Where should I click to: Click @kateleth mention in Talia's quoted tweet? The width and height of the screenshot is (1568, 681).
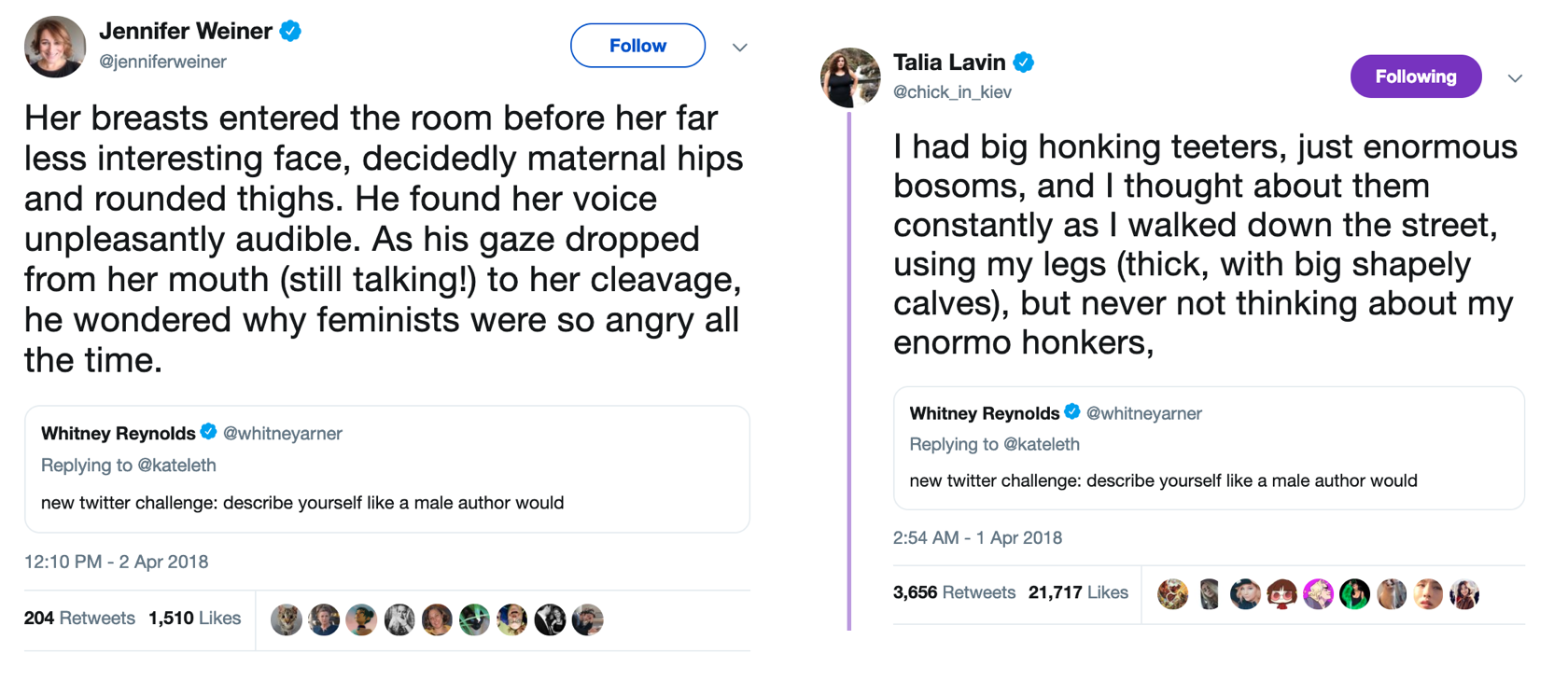click(x=1041, y=444)
